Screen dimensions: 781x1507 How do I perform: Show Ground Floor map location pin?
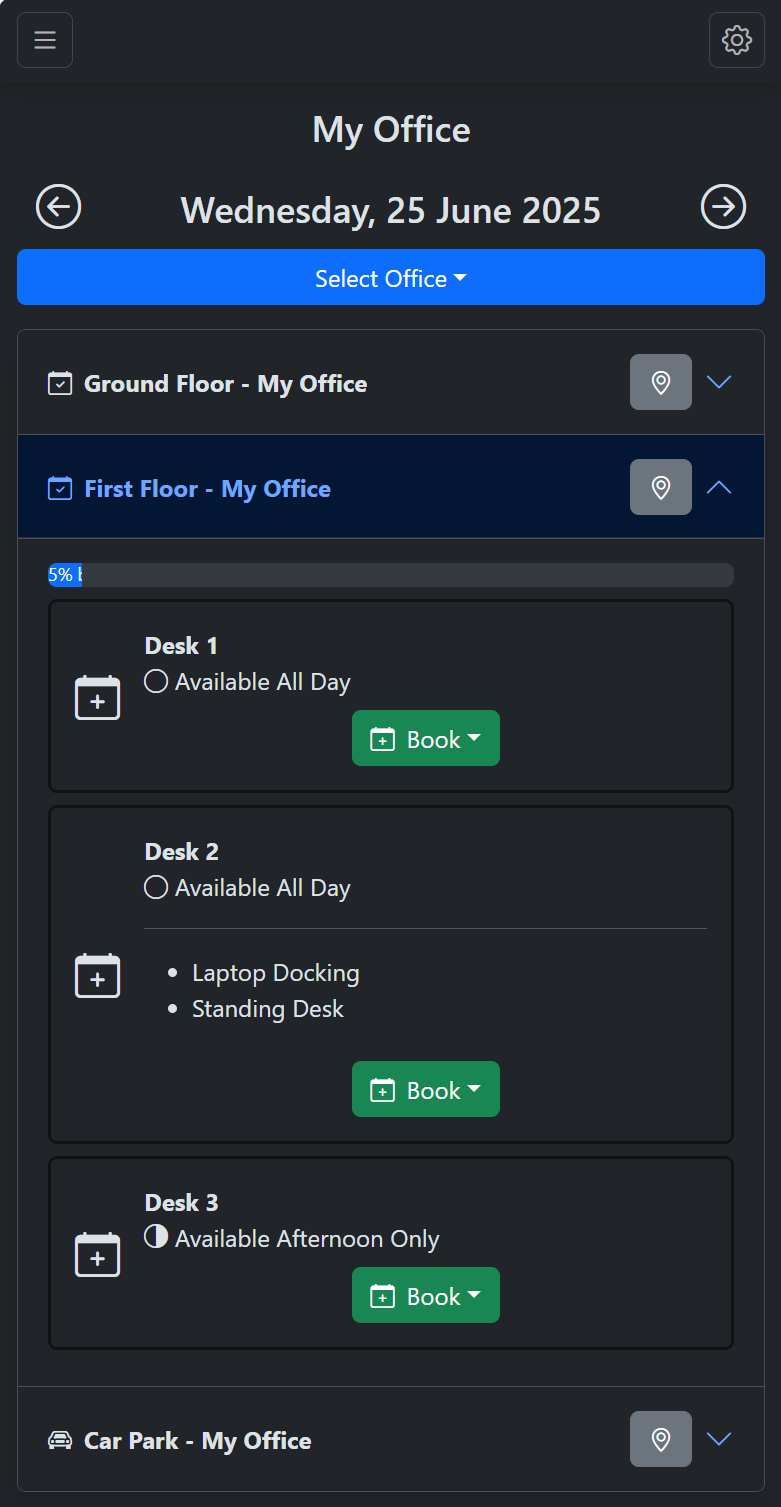[x=660, y=382]
